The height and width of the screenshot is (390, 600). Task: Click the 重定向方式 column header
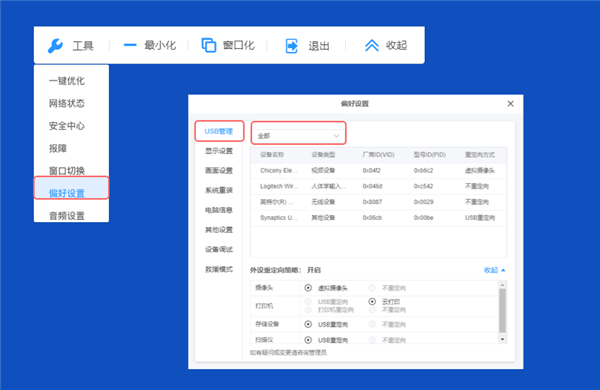(480, 155)
